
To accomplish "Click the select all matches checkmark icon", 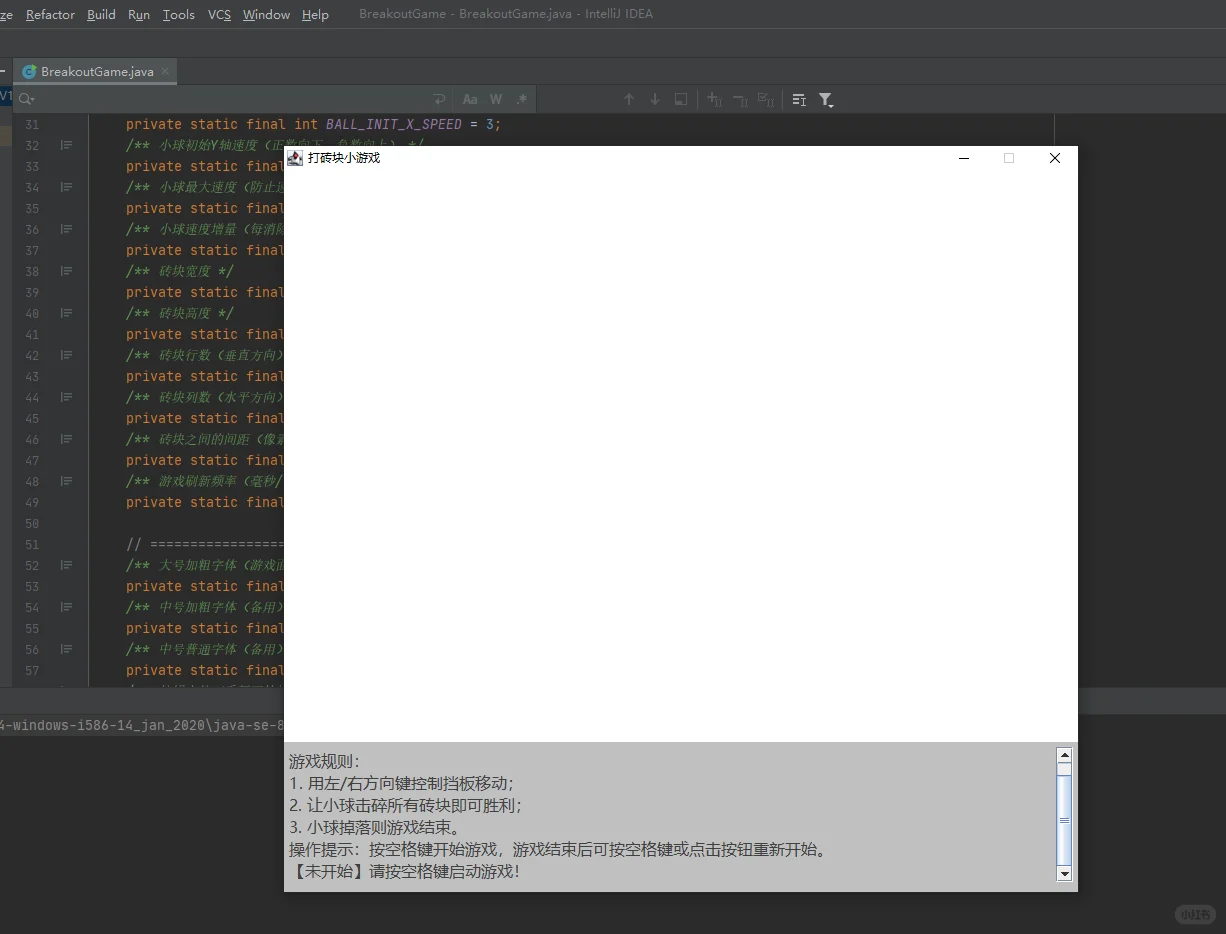I will tap(765, 99).
